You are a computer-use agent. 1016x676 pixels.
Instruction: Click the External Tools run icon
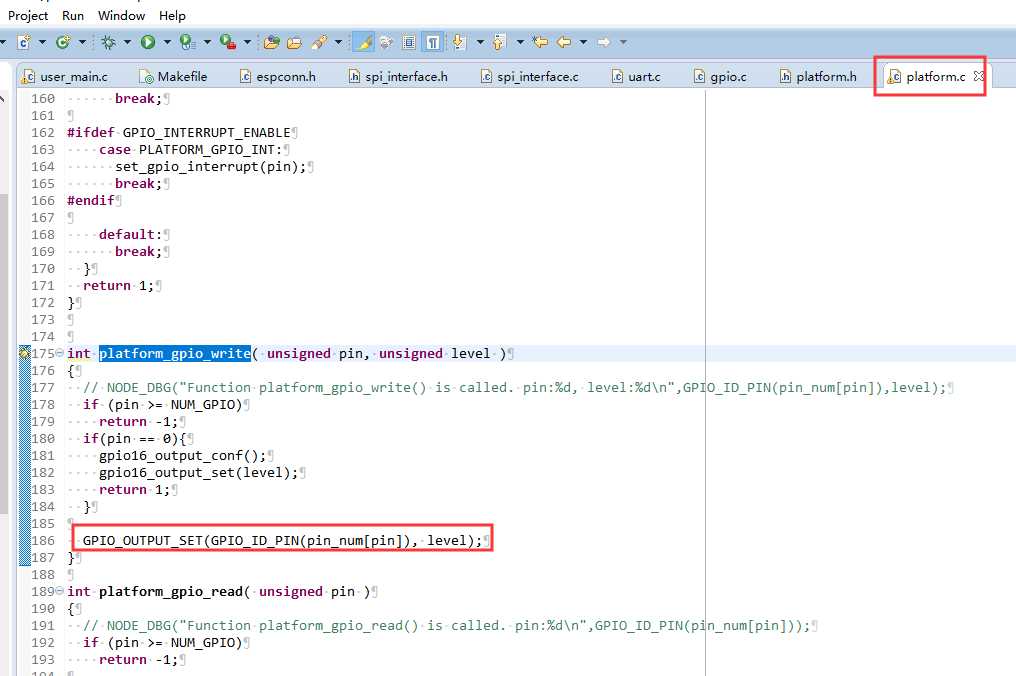[x=227, y=42]
